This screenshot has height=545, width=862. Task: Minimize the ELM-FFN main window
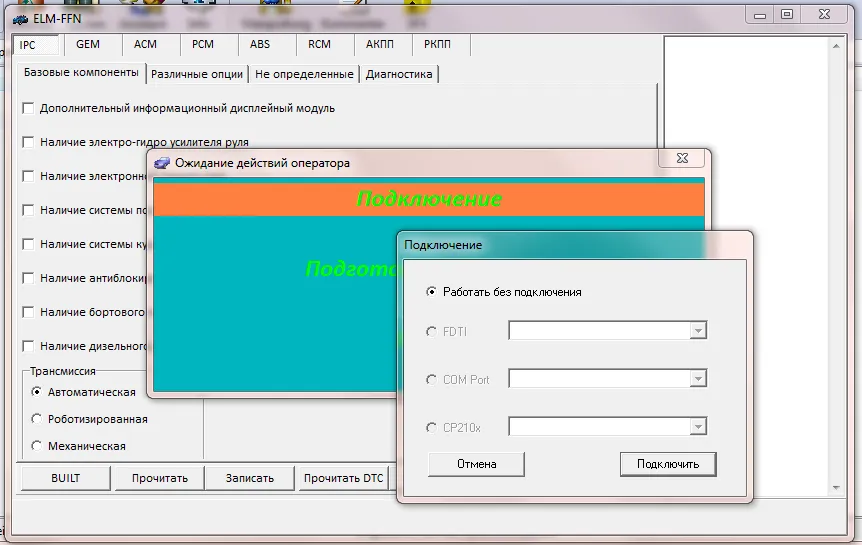click(759, 14)
